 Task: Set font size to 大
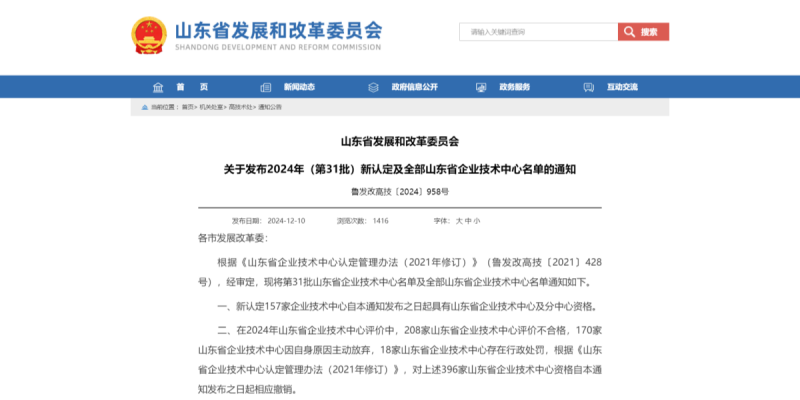click(x=459, y=221)
